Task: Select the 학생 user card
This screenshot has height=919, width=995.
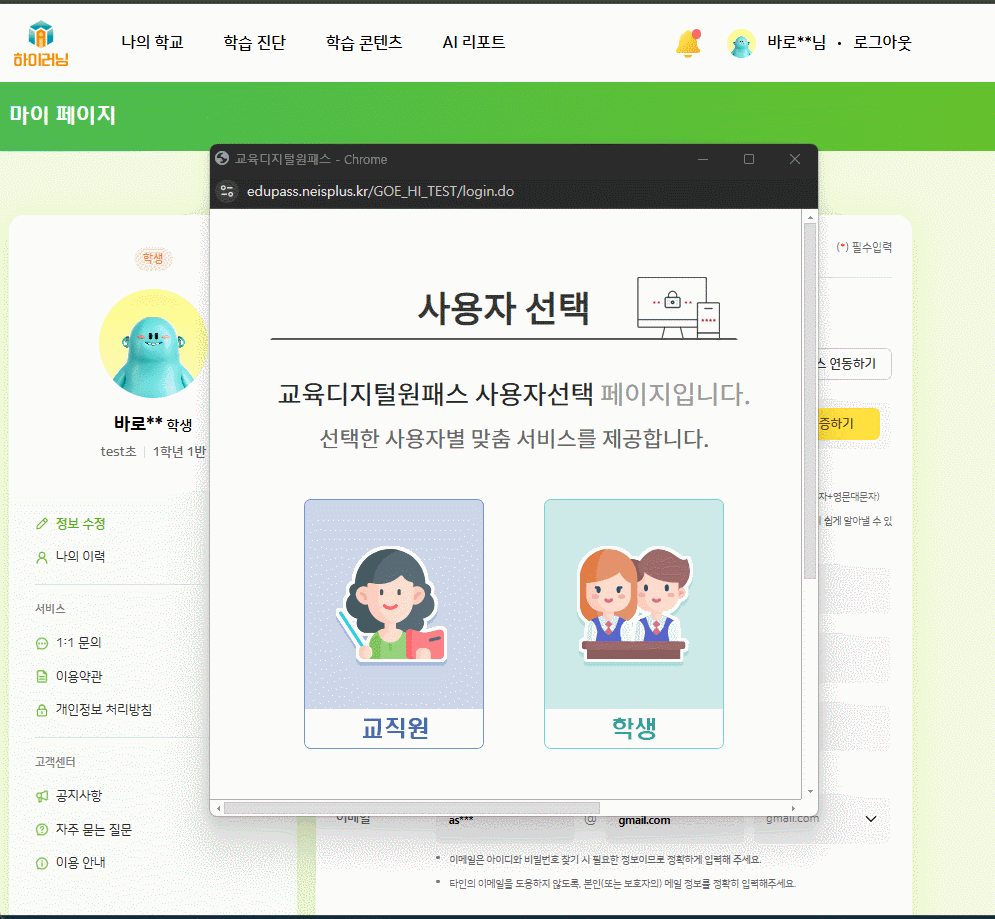Action: point(633,623)
